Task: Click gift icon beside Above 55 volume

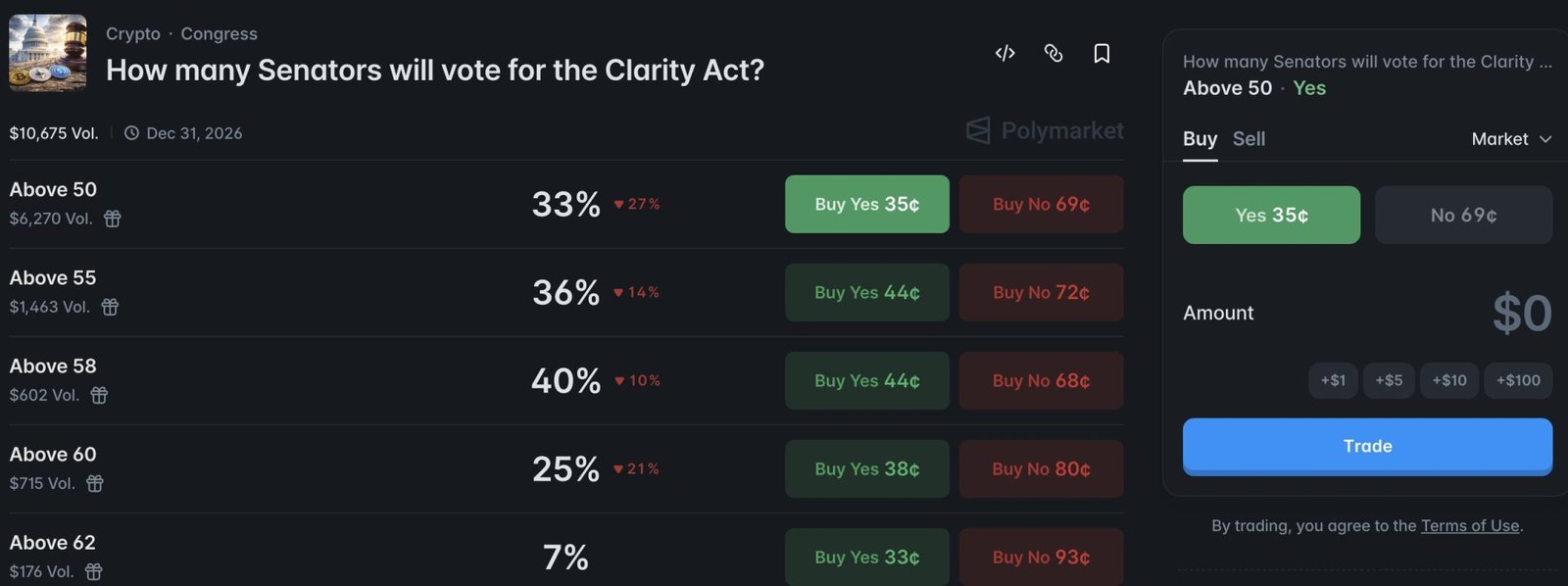Action: [x=110, y=307]
